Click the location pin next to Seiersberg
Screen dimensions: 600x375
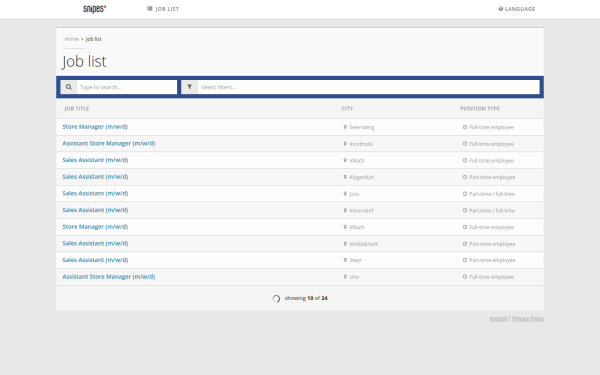[345, 127]
